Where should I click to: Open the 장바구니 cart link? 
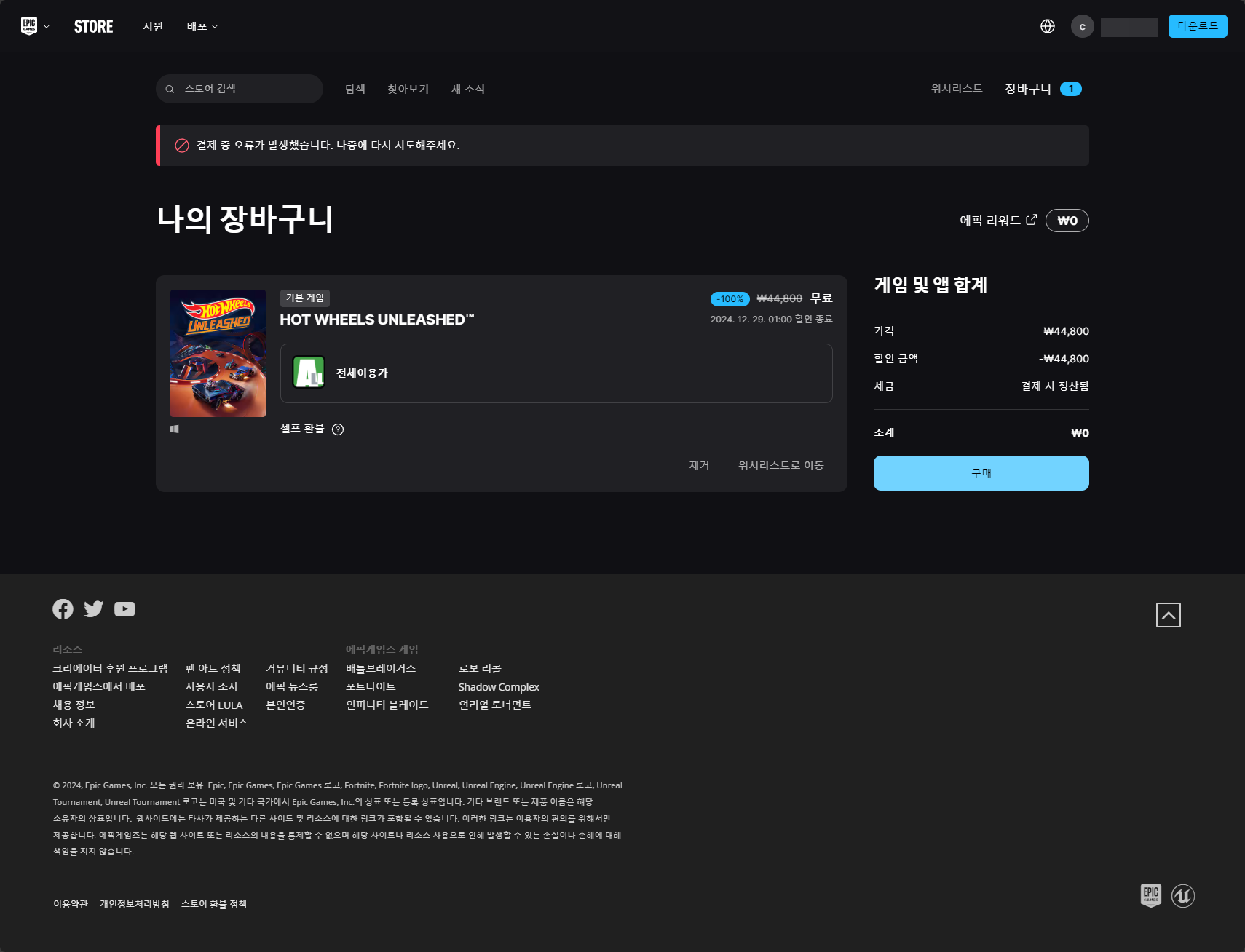click(1028, 89)
